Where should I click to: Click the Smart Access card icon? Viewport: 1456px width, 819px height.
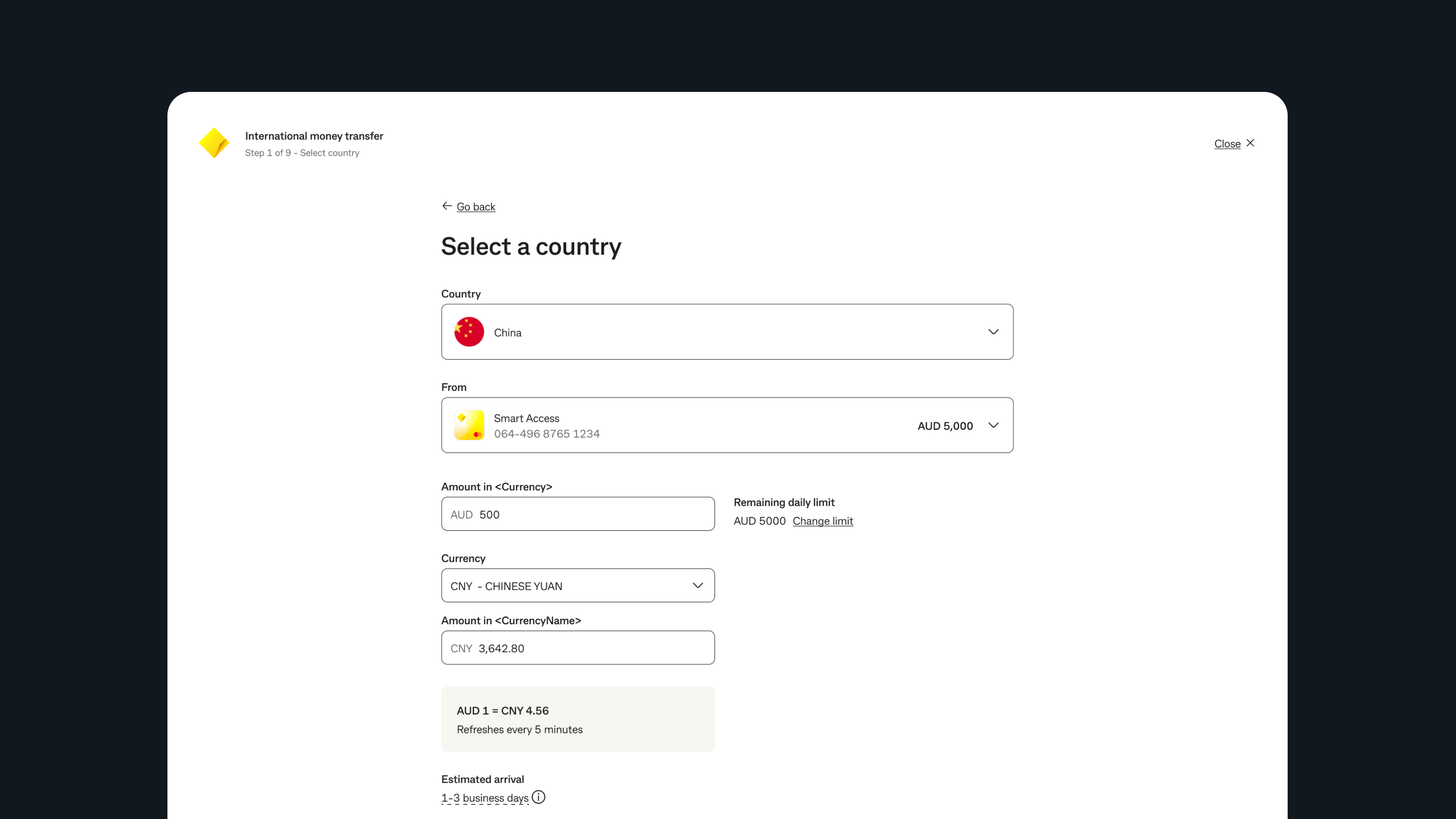pyautogui.click(x=468, y=425)
